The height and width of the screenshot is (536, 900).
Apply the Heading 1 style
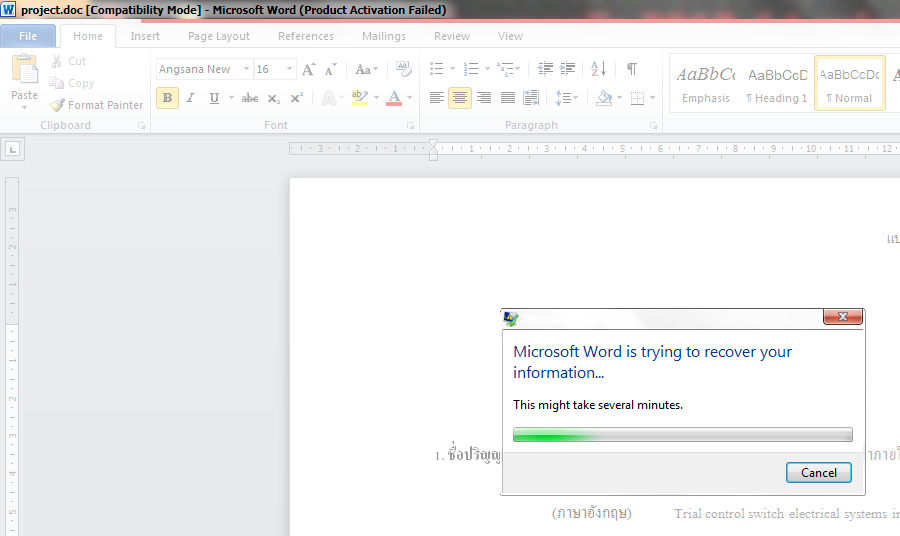[777, 84]
